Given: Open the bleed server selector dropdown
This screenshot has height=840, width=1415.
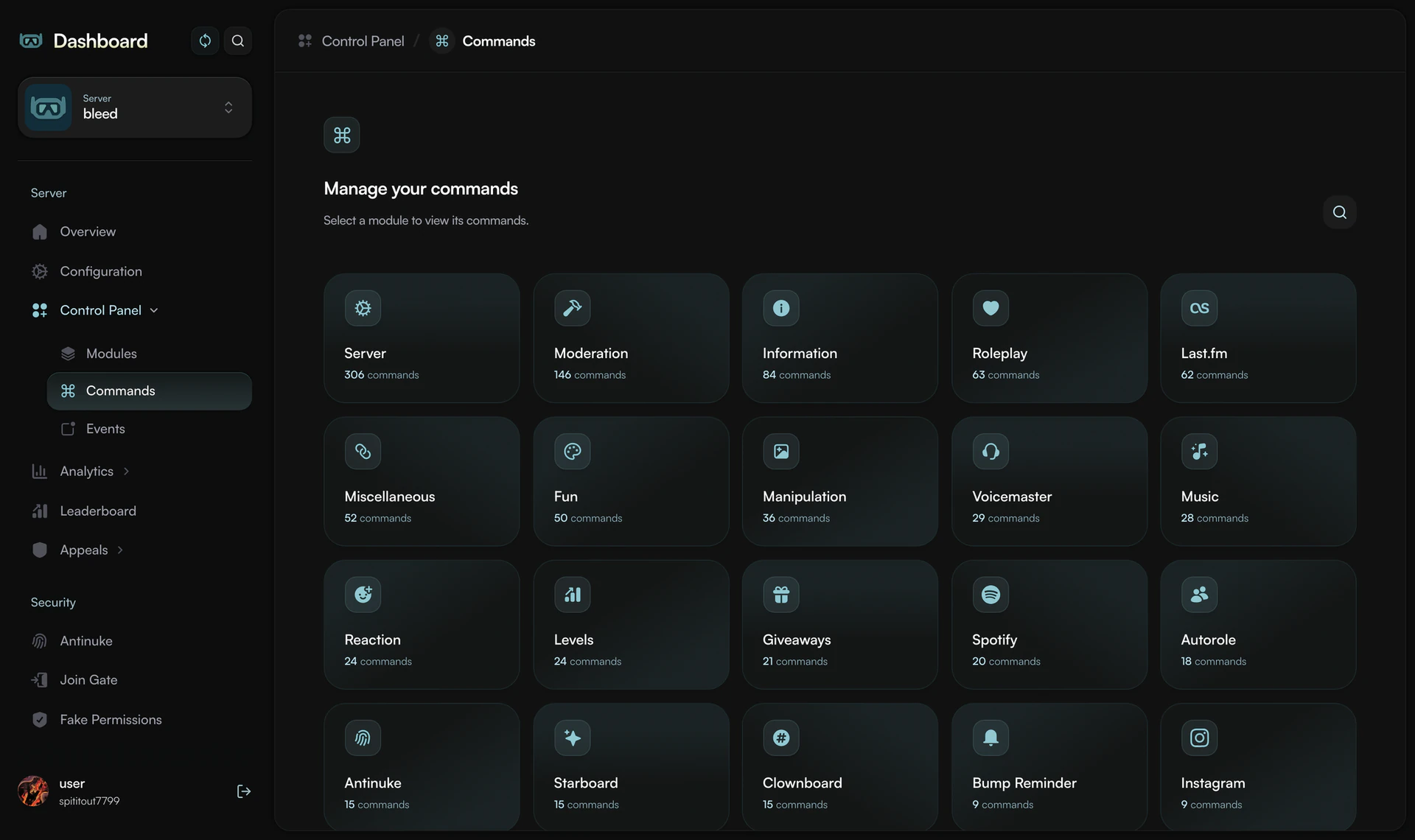Looking at the screenshot, I should [135, 108].
